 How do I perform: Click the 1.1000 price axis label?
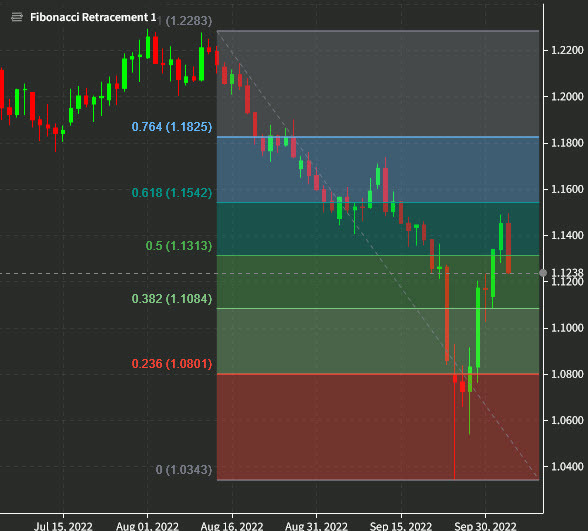(x=567, y=328)
